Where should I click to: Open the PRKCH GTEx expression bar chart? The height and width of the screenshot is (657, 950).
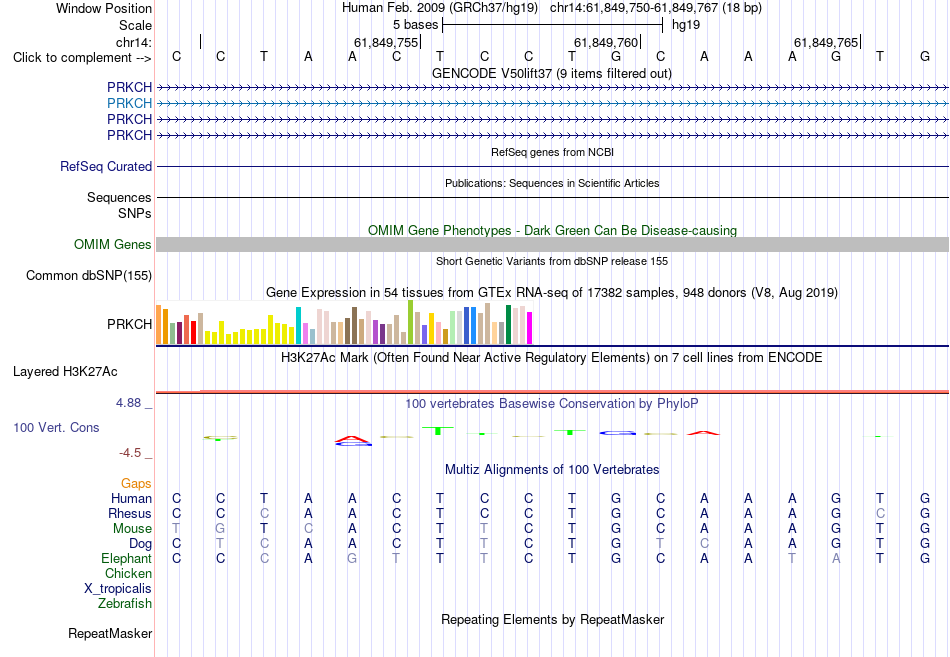(344, 322)
